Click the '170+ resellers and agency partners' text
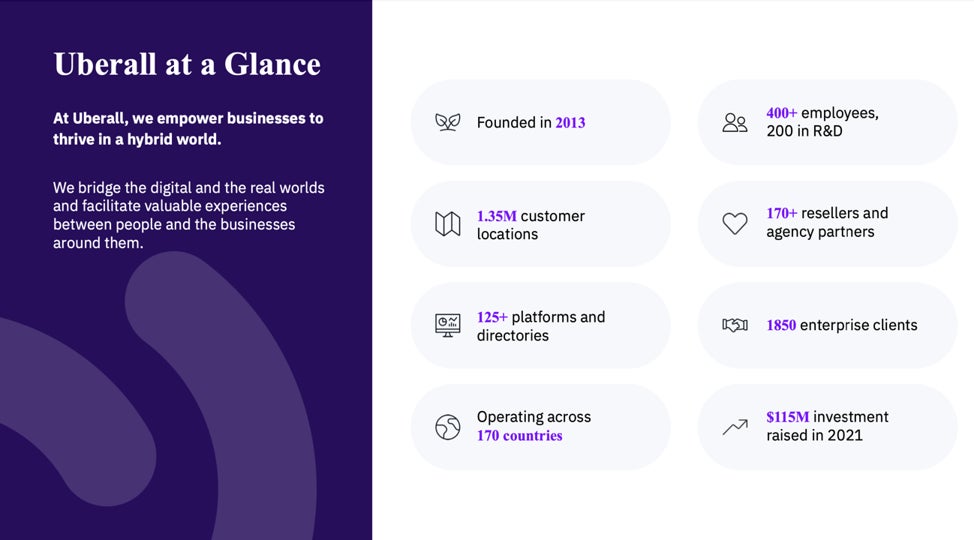The height and width of the screenshot is (540, 974). pos(827,222)
